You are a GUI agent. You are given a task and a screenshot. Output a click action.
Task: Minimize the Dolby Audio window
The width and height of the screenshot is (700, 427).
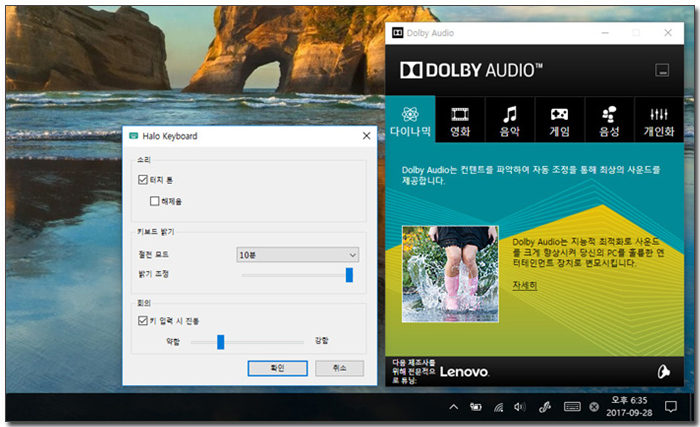click(605, 33)
